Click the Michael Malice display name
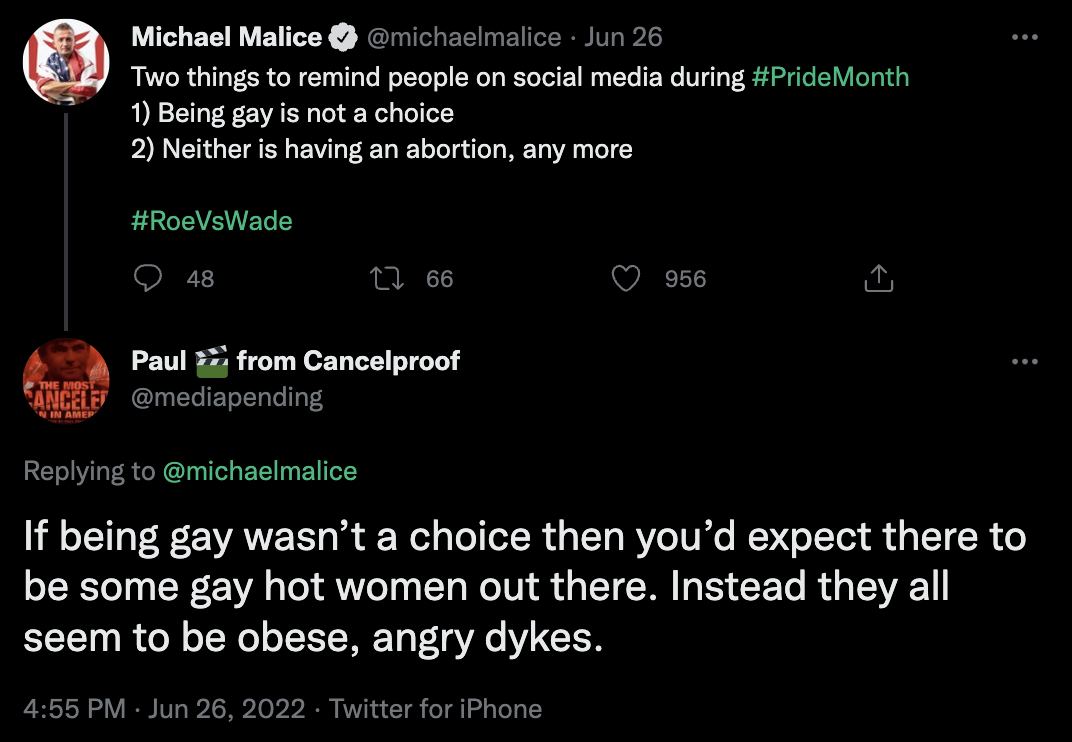 (x=227, y=38)
